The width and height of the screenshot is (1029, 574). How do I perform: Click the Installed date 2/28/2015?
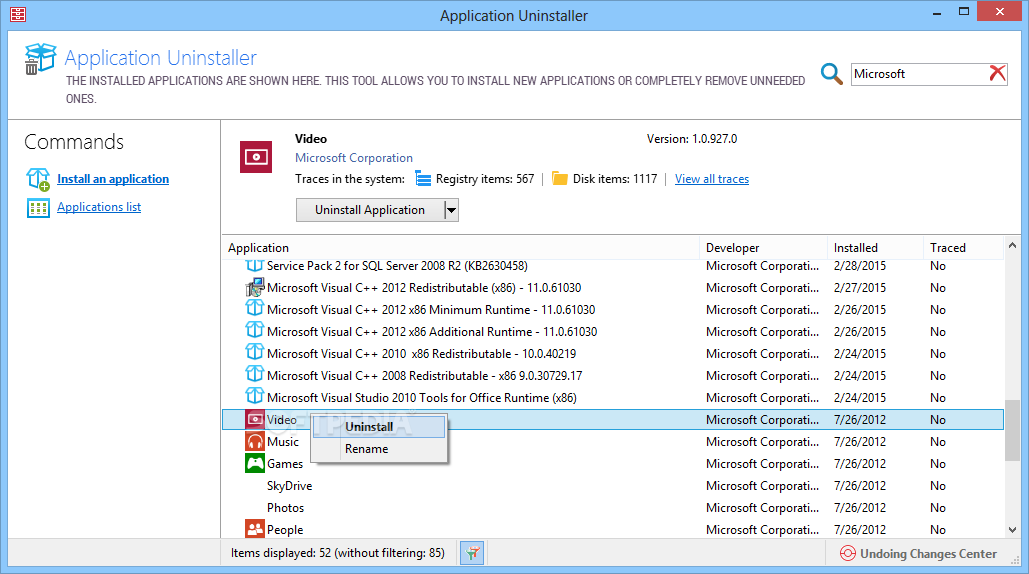click(860, 266)
